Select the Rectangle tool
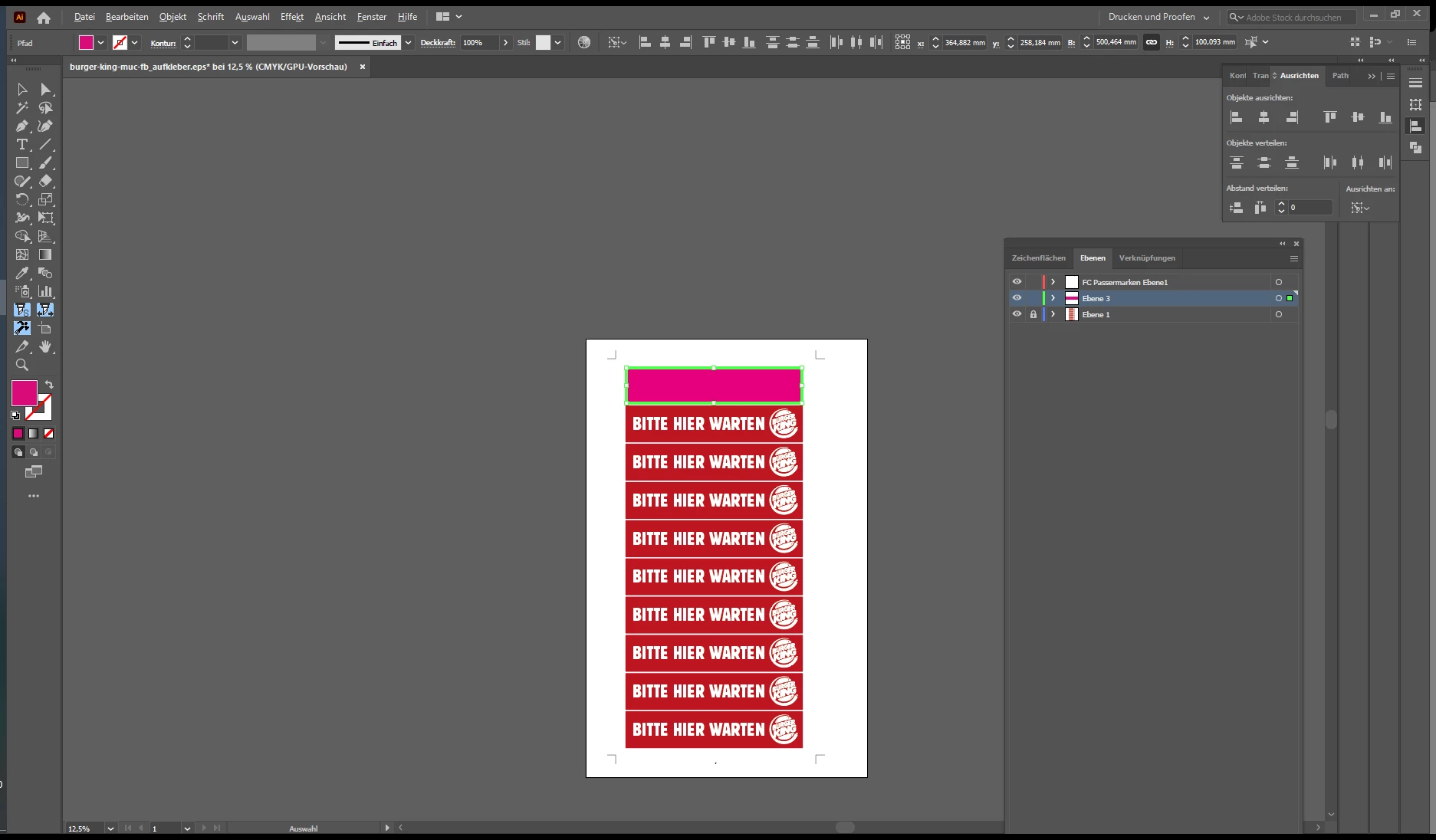This screenshot has width=1436, height=840. tap(22, 163)
